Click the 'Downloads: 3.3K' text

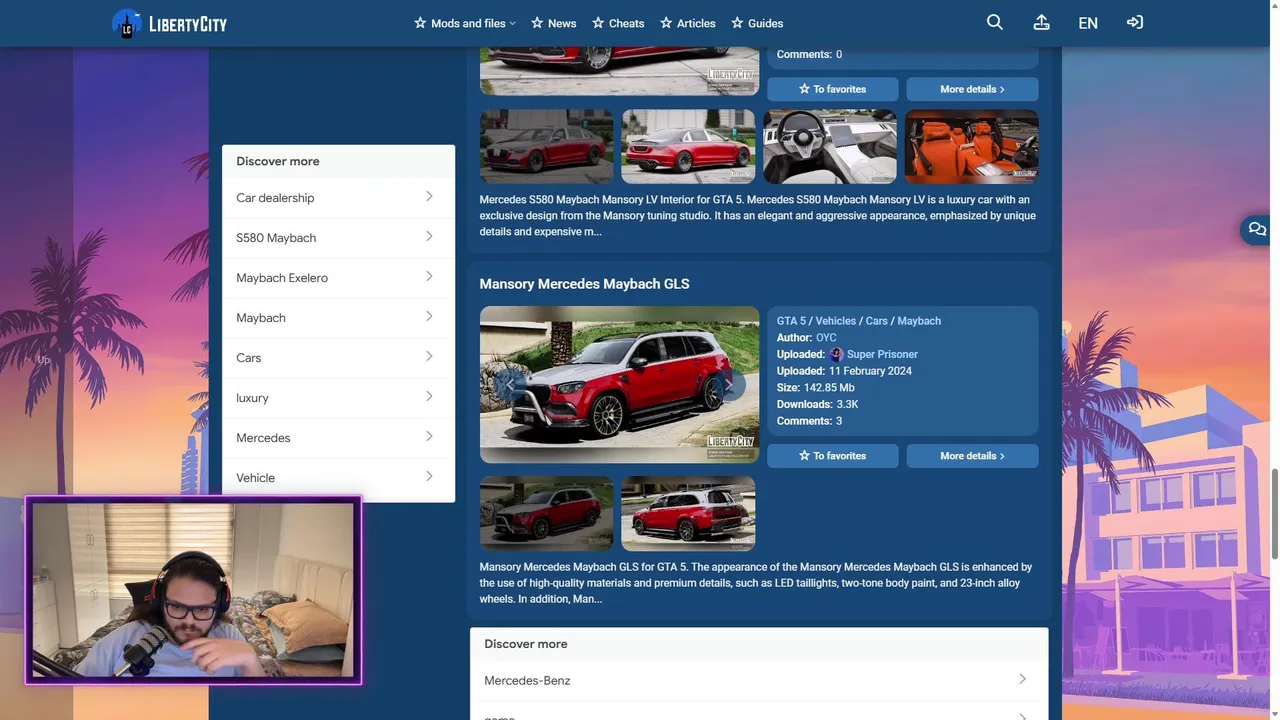[817, 404]
